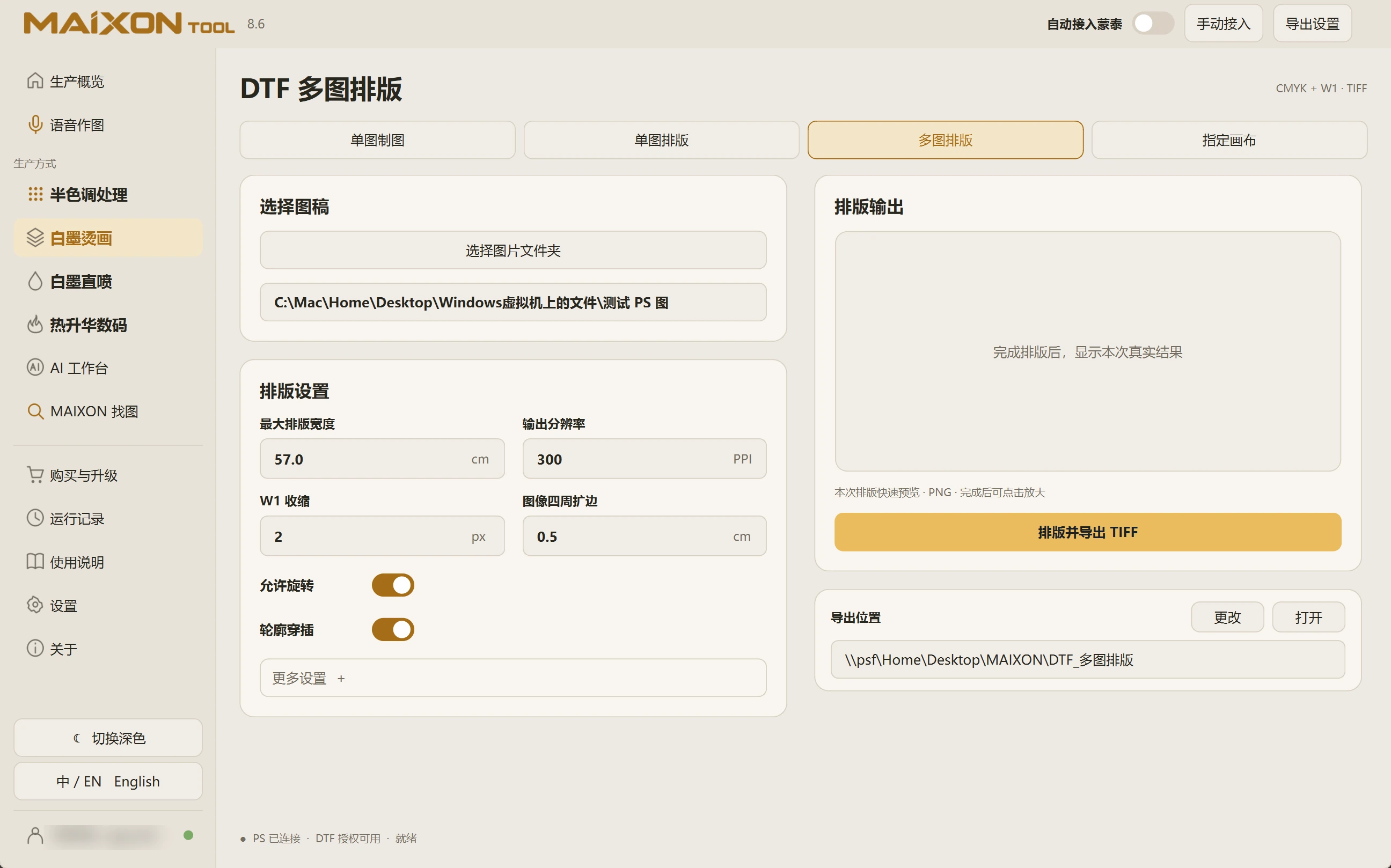The height and width of the screenshot is (868, 1391).
Task: Open the 生产概览 home icon
Action: click(x=35, y=81)
